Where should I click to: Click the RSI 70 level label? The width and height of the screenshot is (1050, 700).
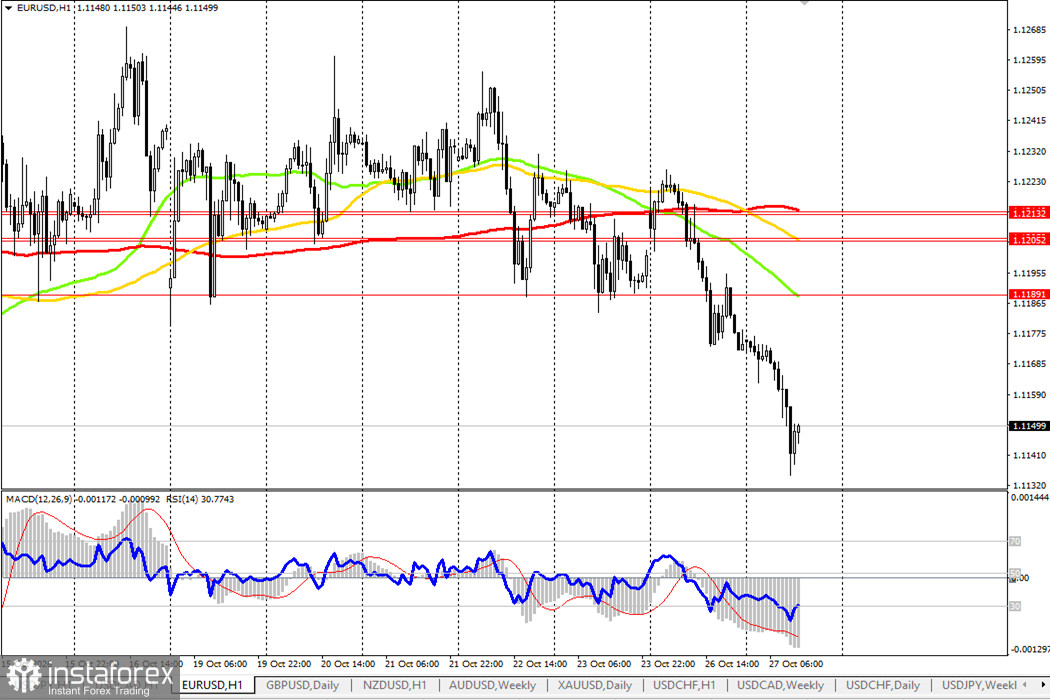1015,541
